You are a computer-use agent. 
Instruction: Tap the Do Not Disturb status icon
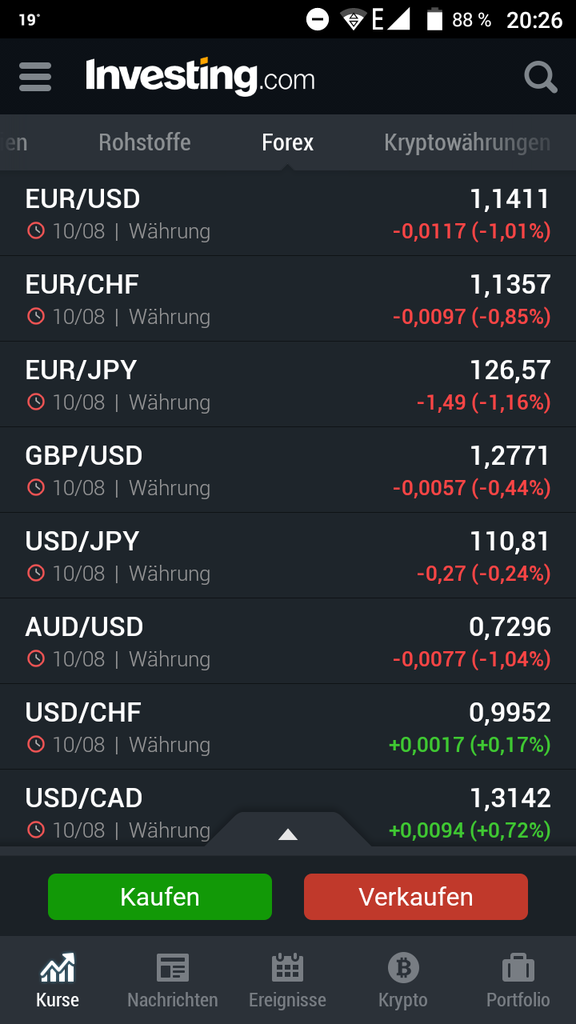(x=317, y=20)
